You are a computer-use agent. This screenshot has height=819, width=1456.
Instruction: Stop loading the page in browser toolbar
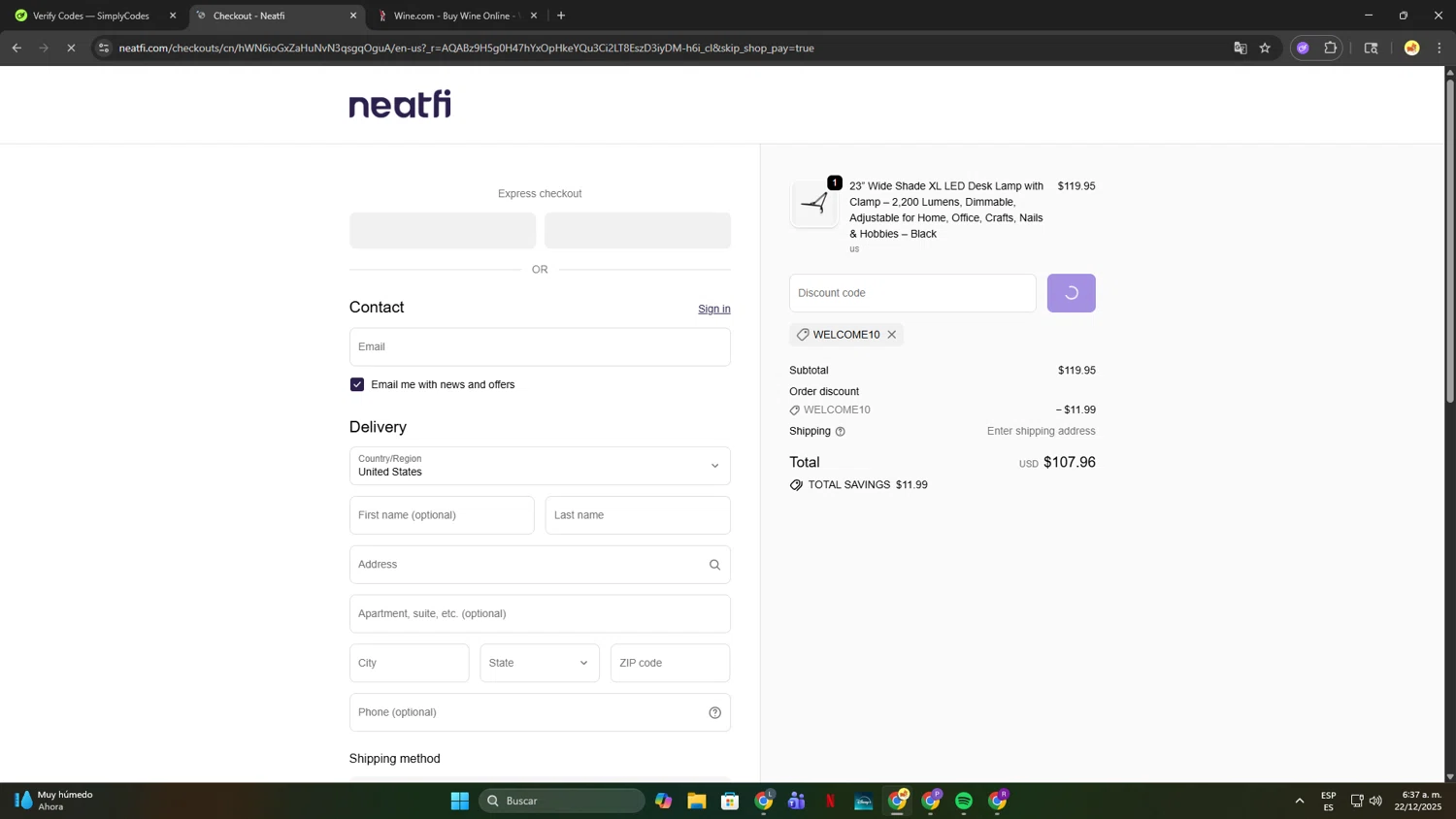click(71, 48)
